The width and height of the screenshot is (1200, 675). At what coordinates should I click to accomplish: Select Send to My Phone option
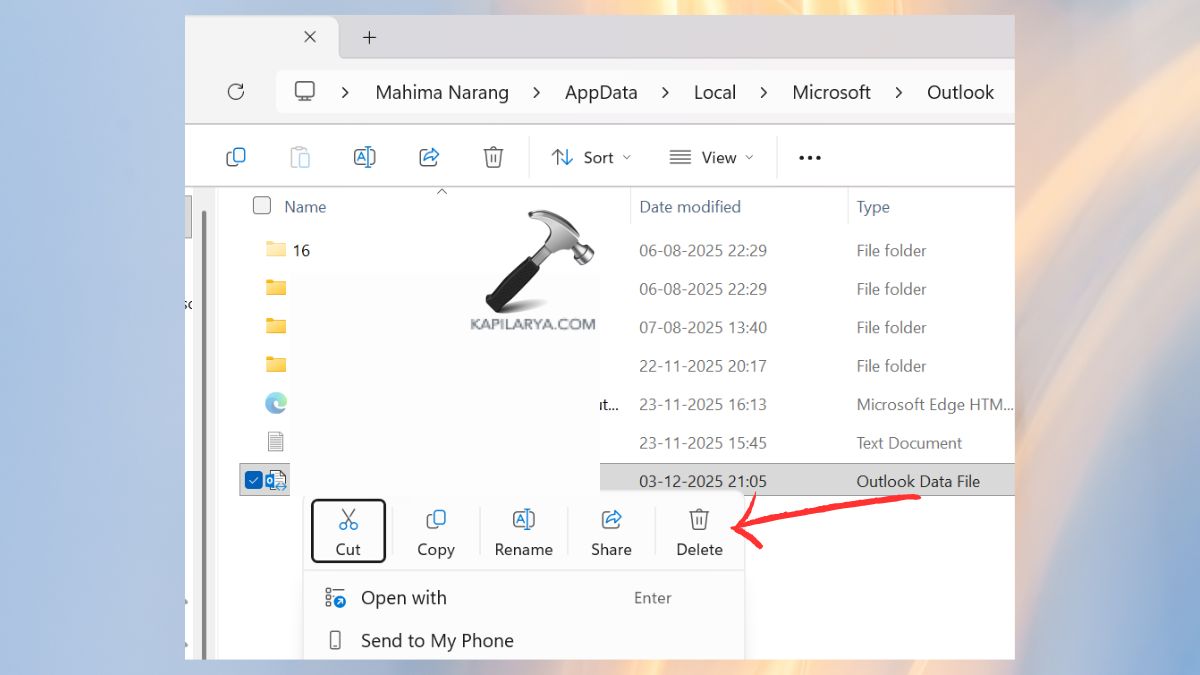(437, 640)
